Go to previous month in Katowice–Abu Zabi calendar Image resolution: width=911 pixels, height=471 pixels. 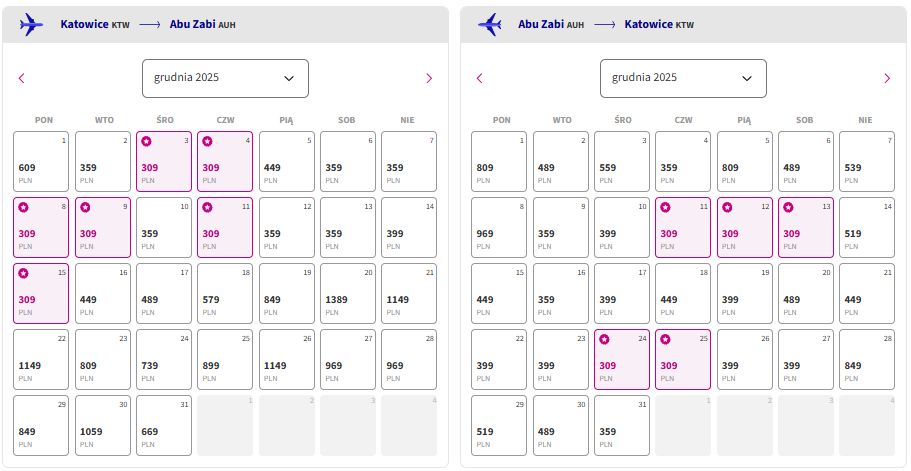pyautogui.click(x=21, y=78)
